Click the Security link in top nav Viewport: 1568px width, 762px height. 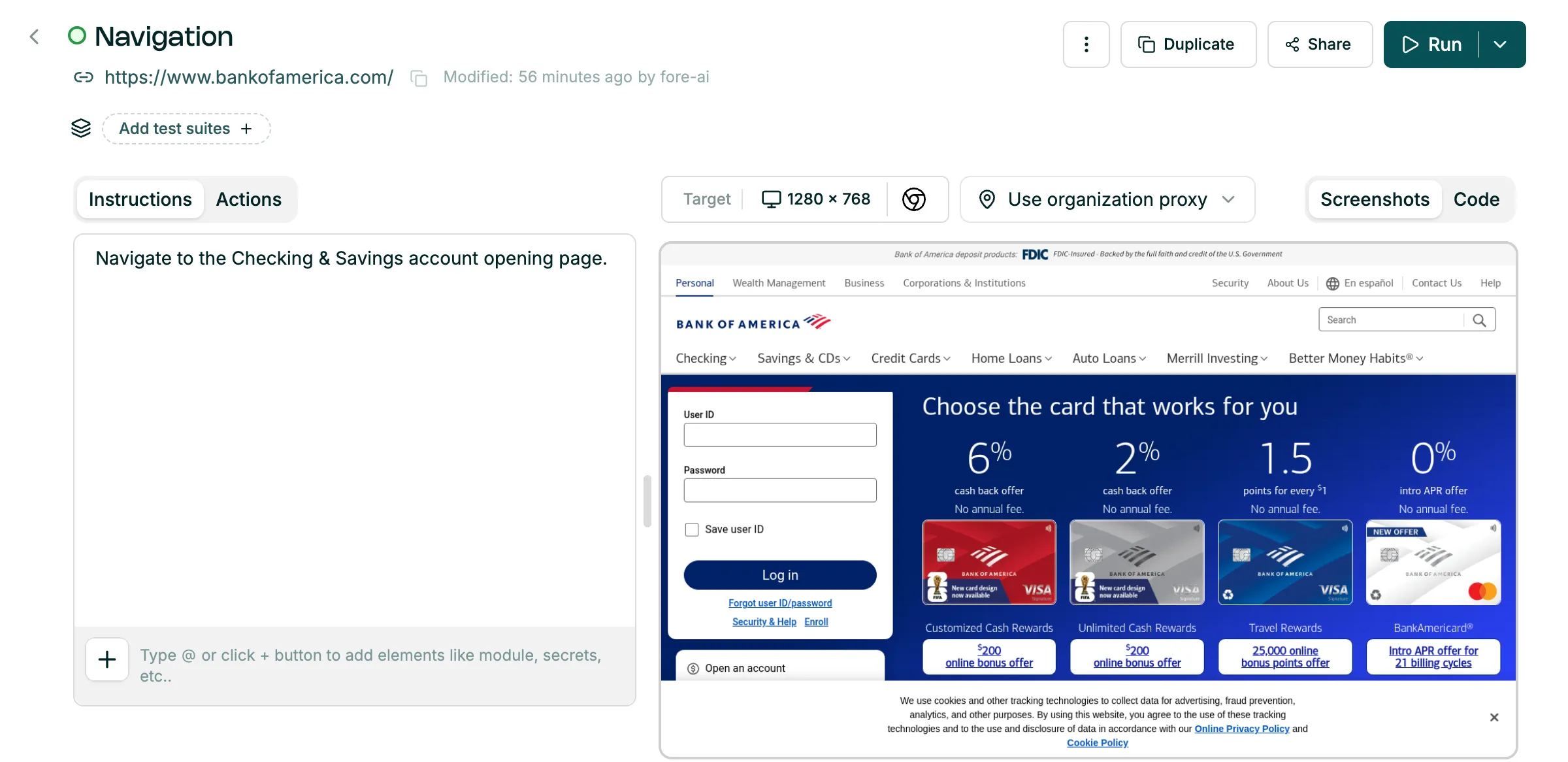tap(1230, 283)
